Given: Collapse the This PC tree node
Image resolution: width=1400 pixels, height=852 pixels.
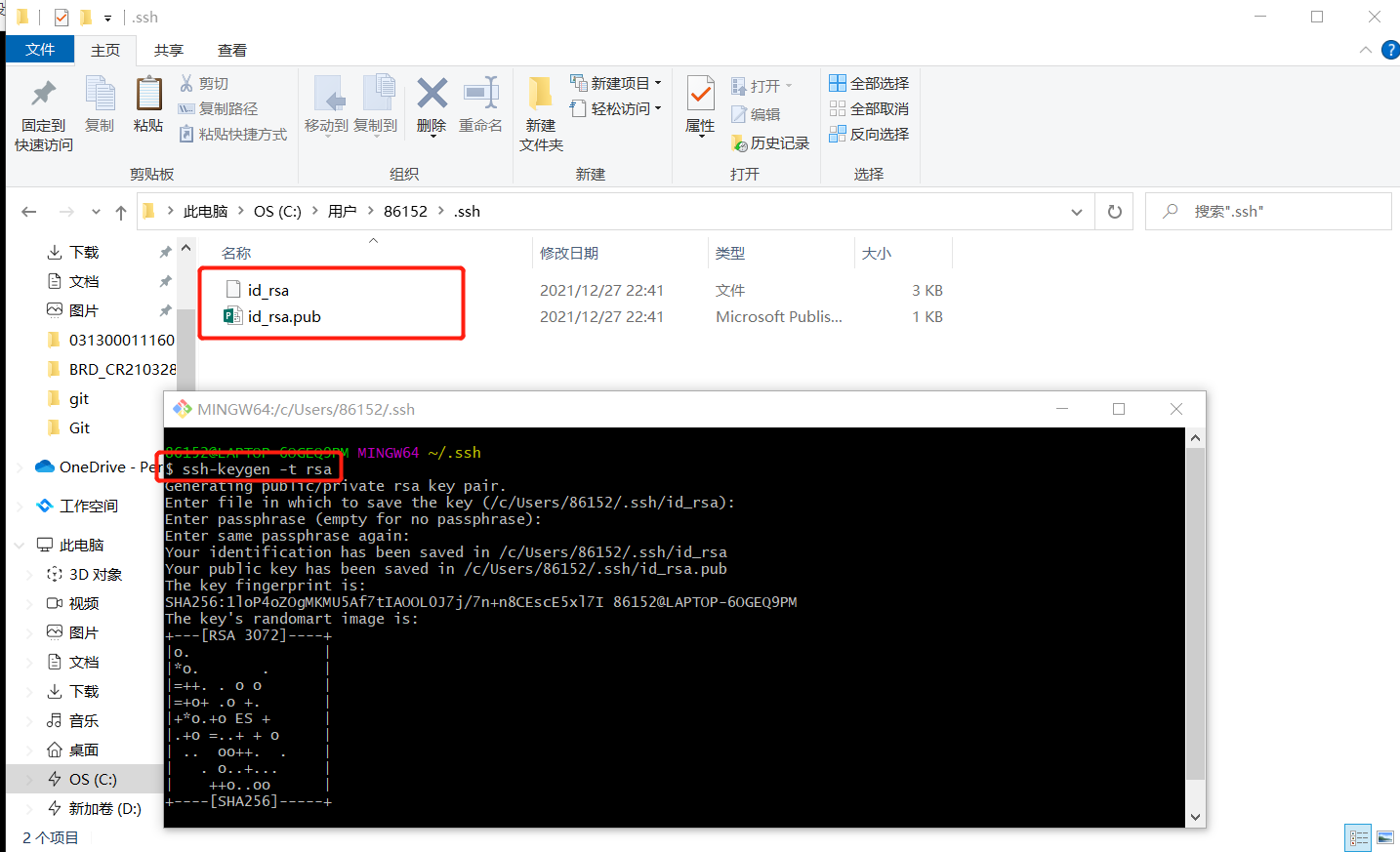Looking at the screenshot, I should pos(20,545).
